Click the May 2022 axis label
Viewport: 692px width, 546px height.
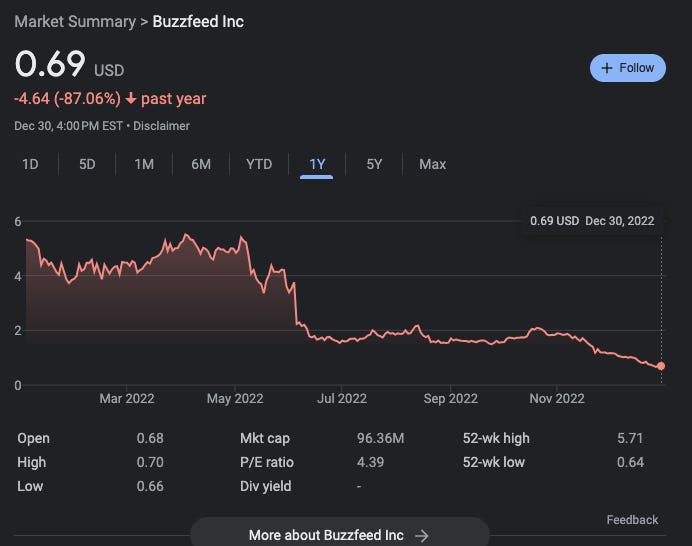pos(235,399)
